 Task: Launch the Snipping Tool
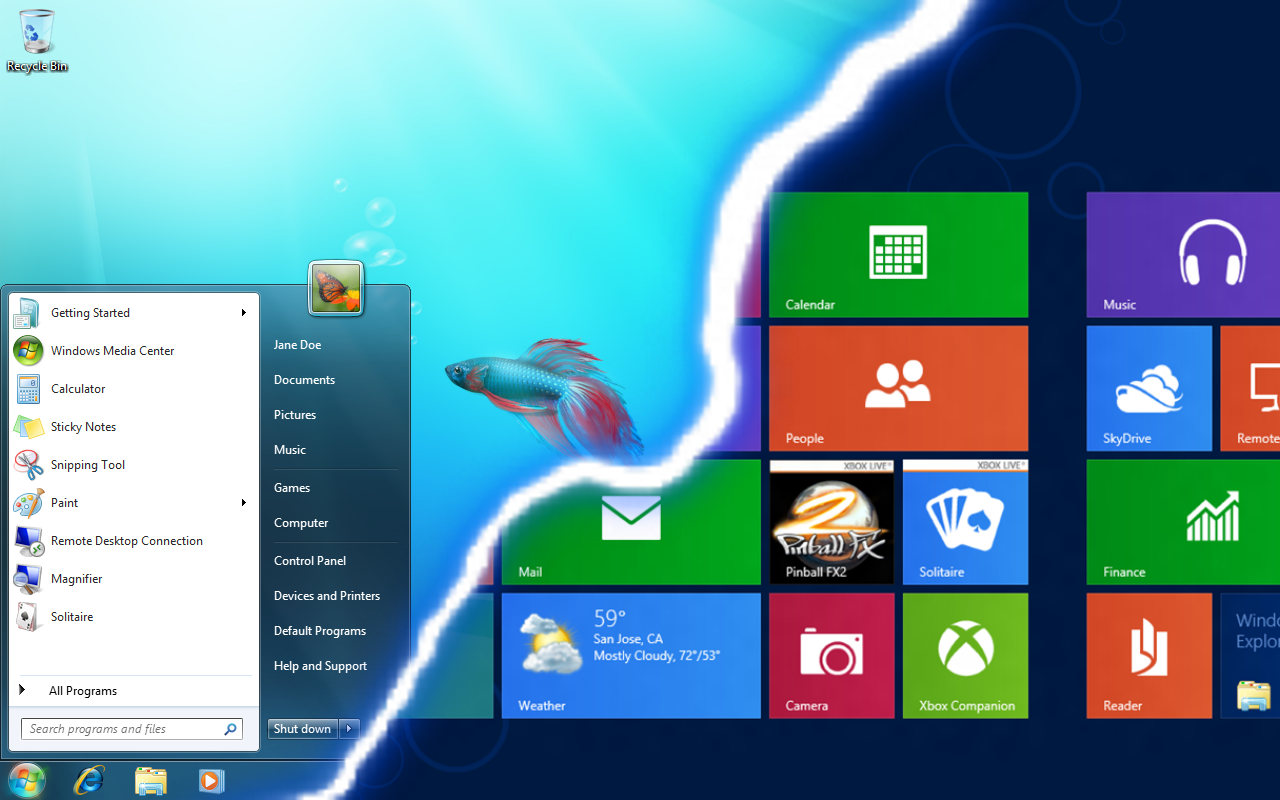point(134,465)
